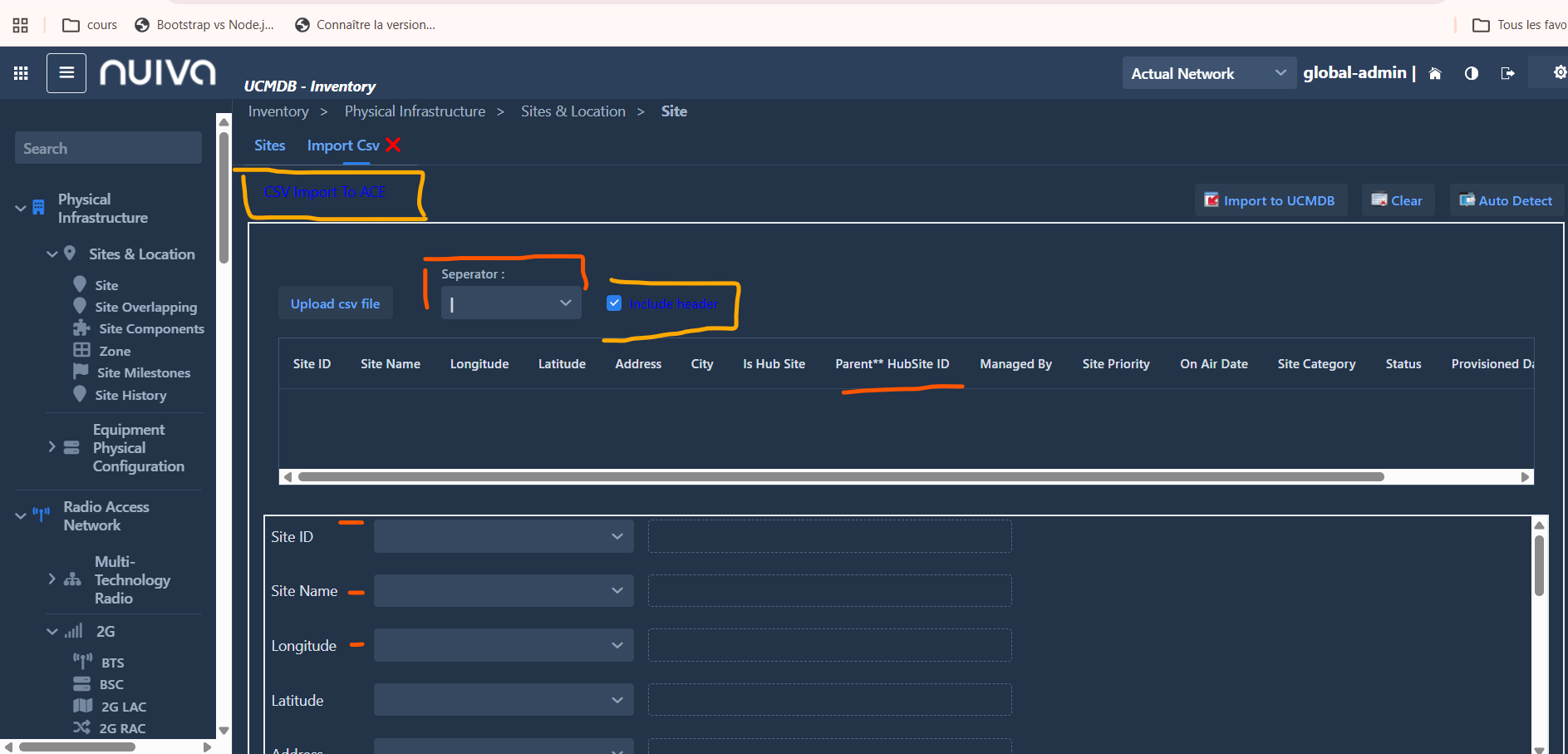Screen dimensions: 1568x754
Task: Select BTS under 2G
Action: coord(112,663)
